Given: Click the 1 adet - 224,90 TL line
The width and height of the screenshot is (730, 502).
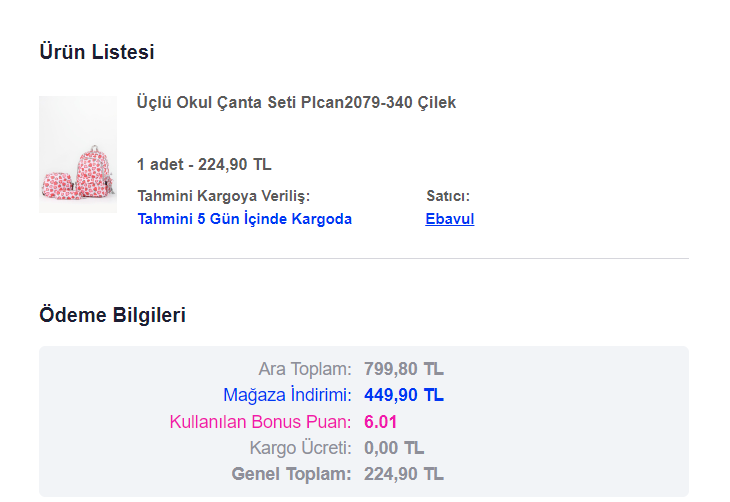Looking at the screenshot, I should click(204, 164).
